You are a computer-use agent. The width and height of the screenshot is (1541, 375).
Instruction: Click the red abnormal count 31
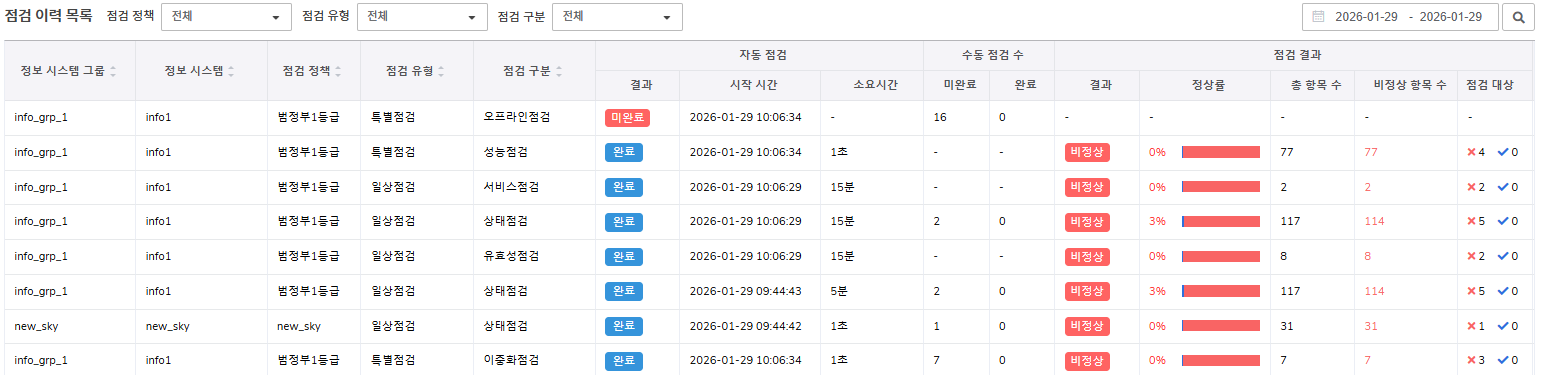click(1371, 326)
